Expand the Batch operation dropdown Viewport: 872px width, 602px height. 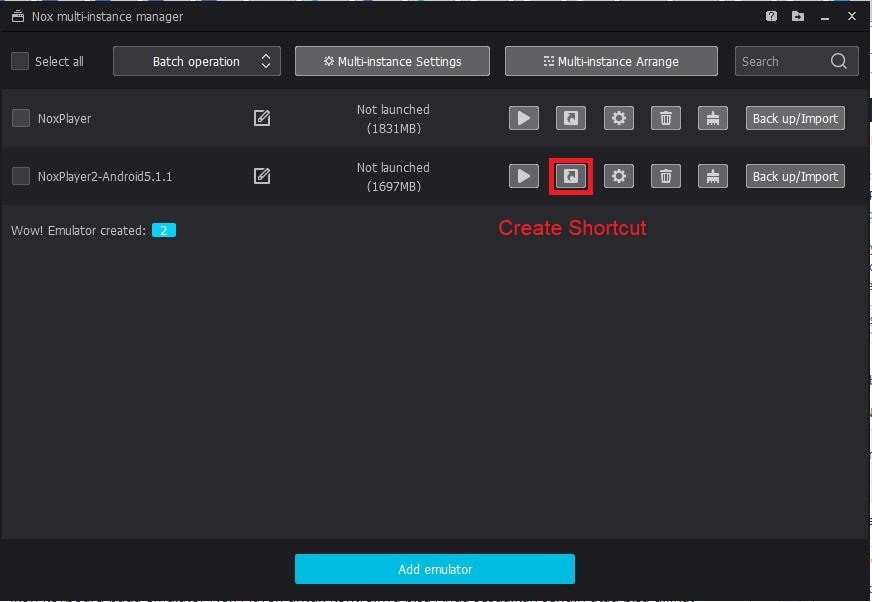tap(197, 61)
